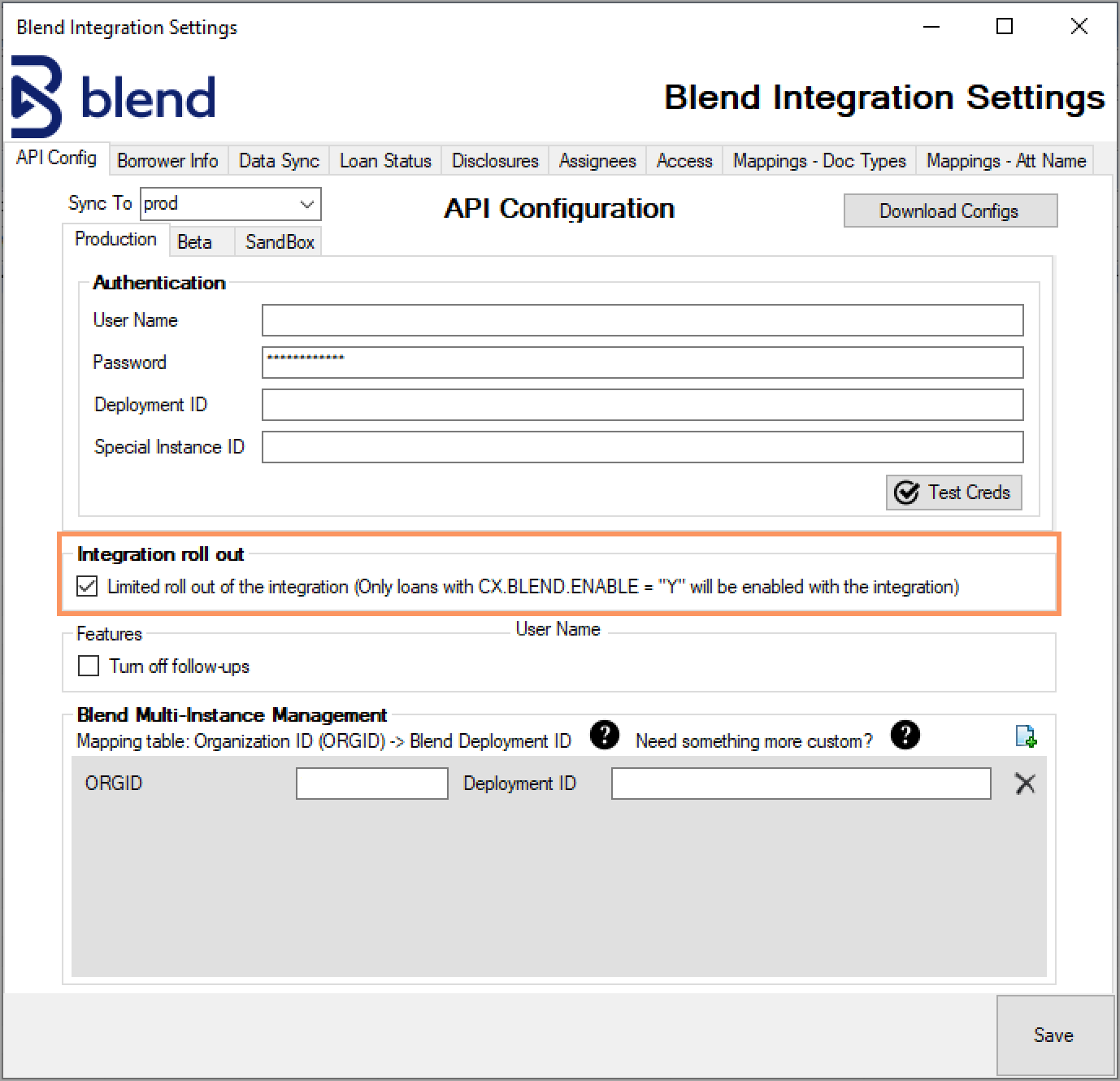The image size is (1120, 1081).
Task: Click the Test Creds button
Action: 953,493
